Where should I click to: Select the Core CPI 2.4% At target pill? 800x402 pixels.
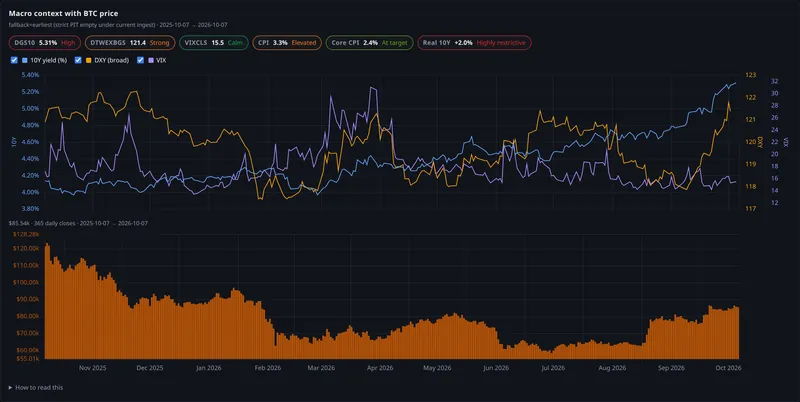click(369, 43)
